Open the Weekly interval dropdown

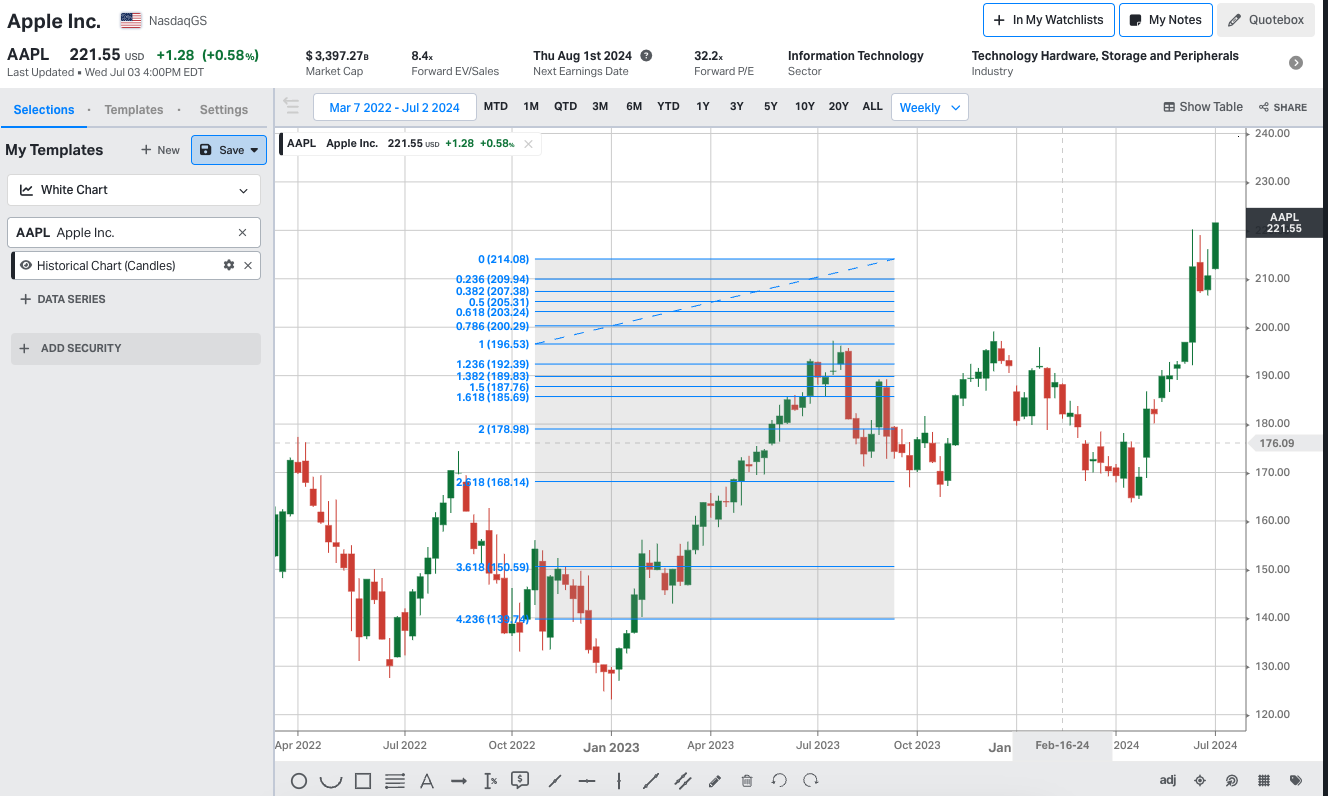click(929, 107)
